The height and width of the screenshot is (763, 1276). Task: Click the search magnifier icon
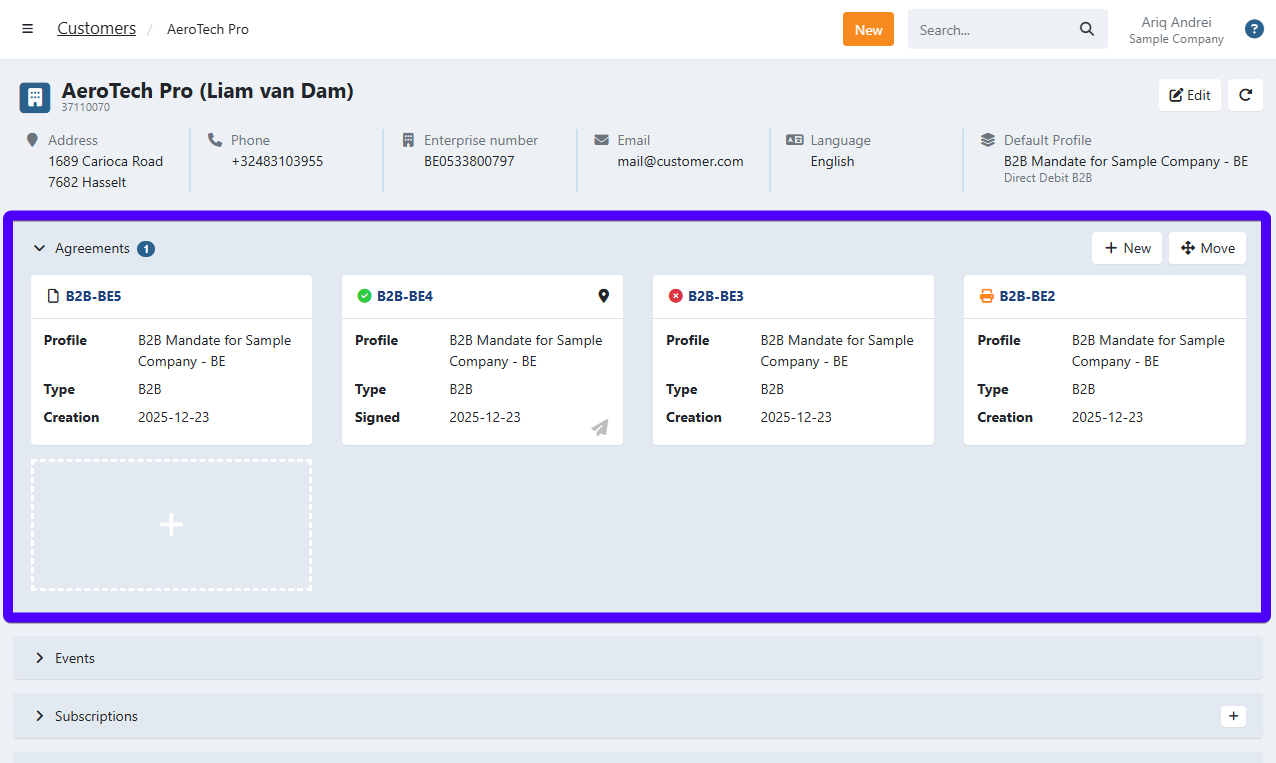1087,29
